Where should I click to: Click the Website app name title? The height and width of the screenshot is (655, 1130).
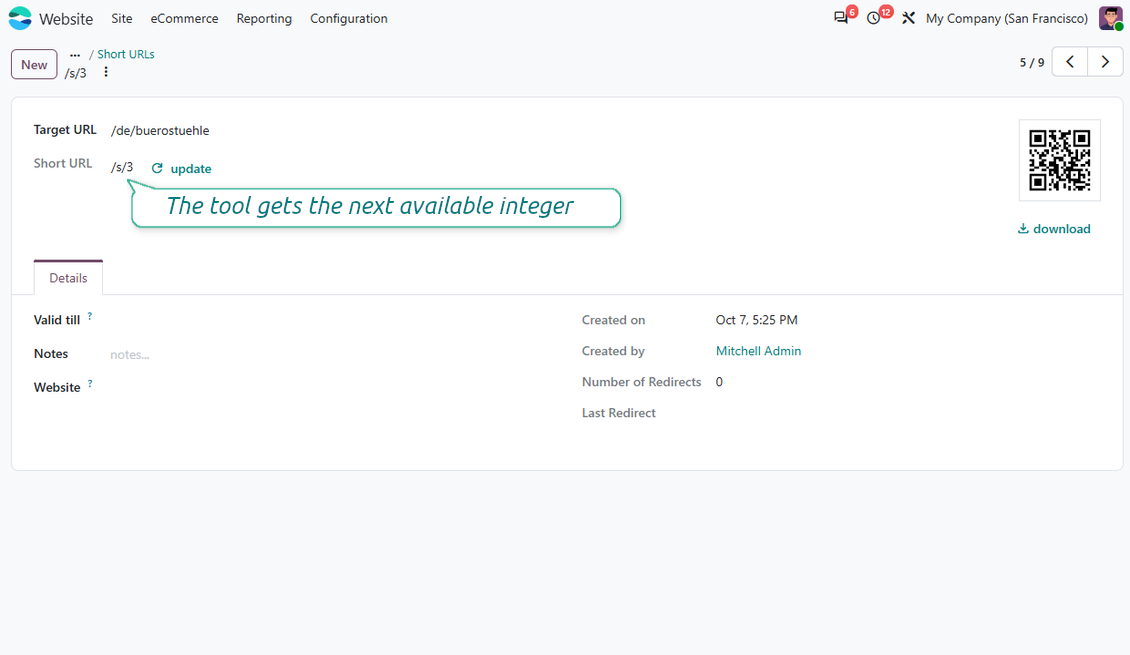click(x=66, y=19)
